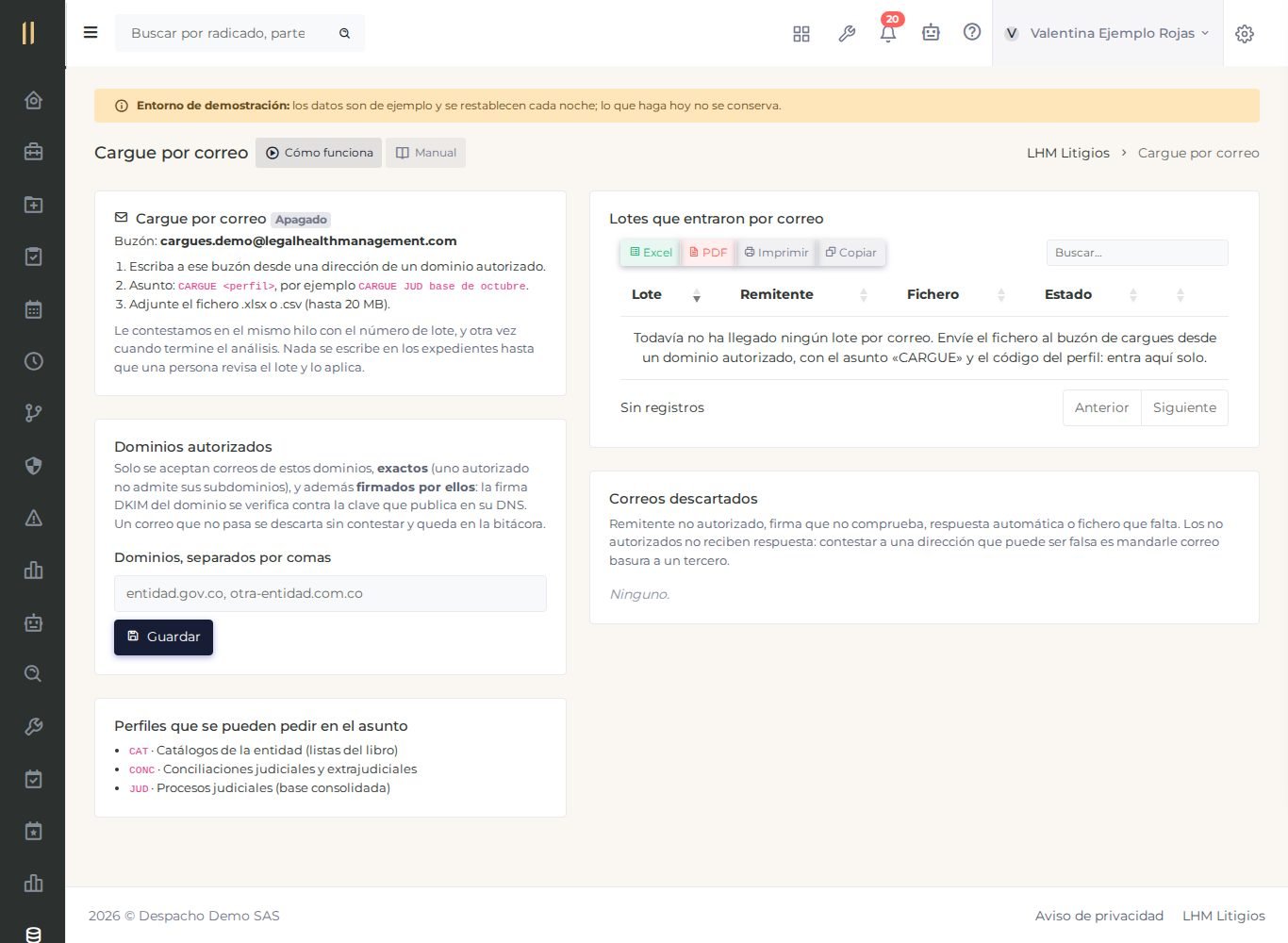Open the settings gear icon
1288x943 pixels.
tap(1245, 34)
